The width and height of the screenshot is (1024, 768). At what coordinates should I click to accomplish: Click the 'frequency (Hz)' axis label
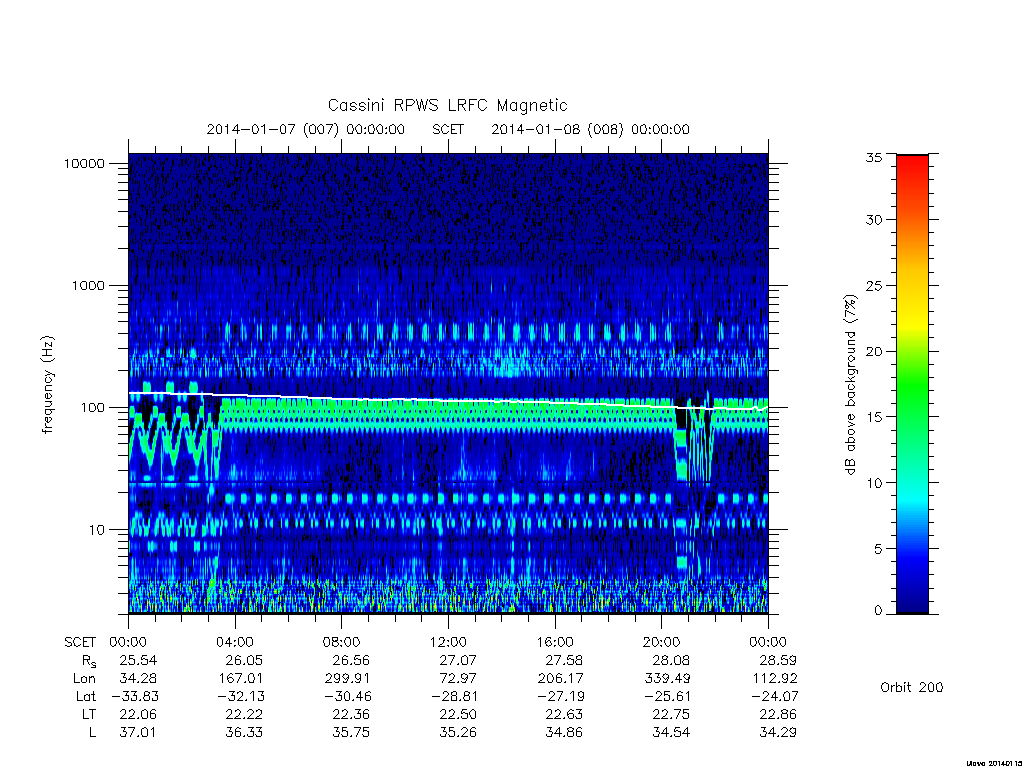[47, 385]
